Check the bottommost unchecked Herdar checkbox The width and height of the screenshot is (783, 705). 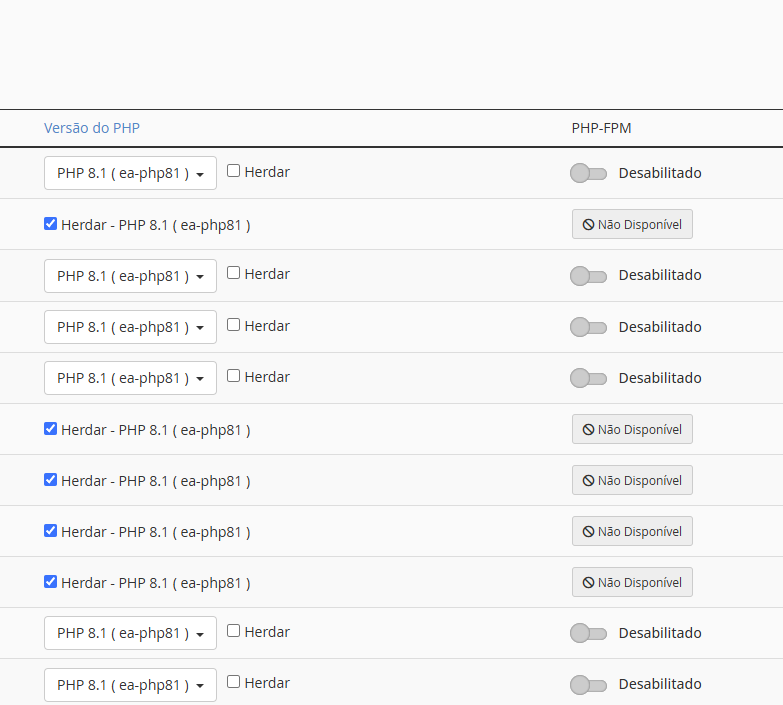(233, 682)
